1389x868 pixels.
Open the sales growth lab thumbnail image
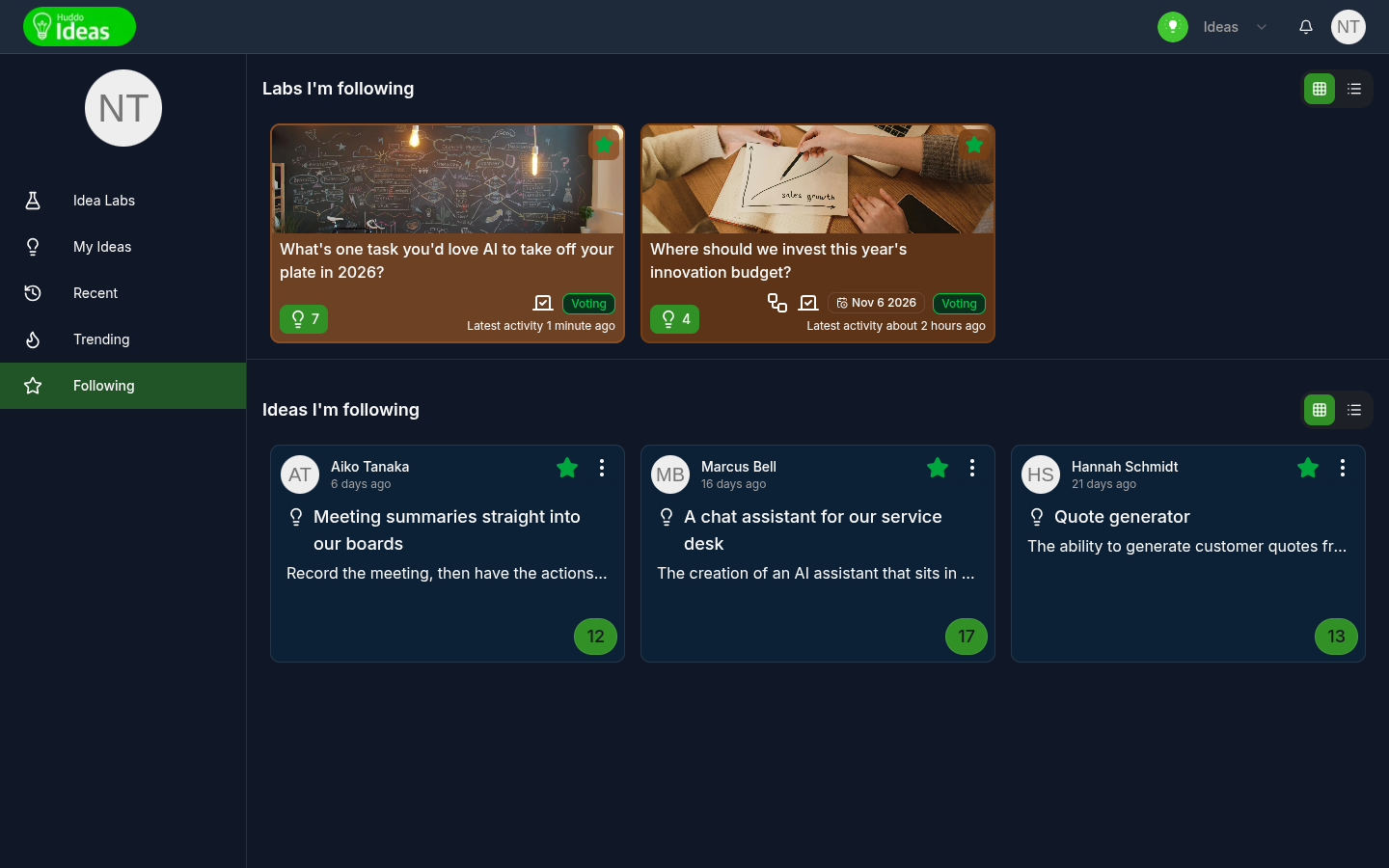(818, 179)
